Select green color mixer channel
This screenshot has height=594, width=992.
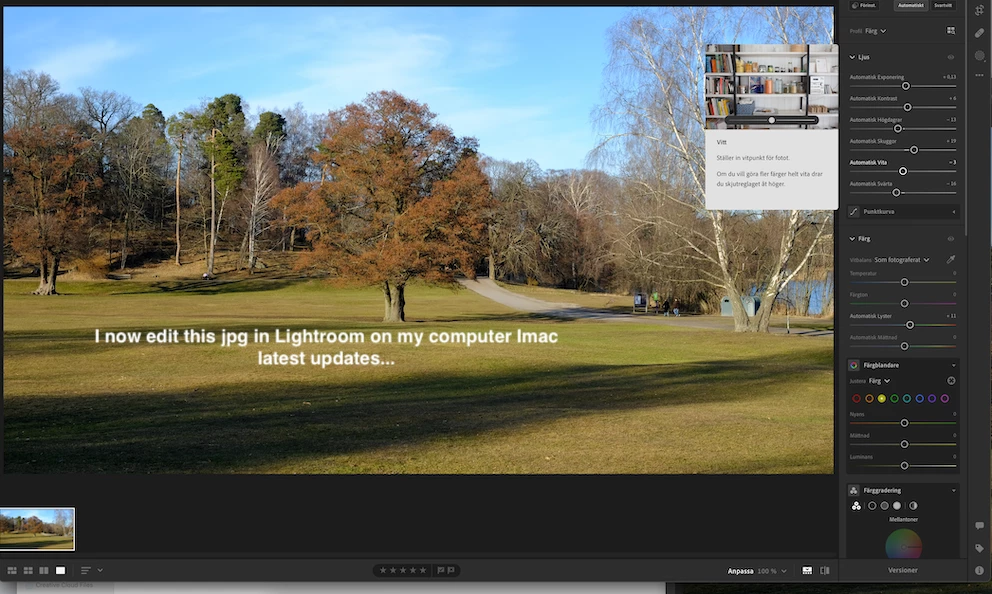(x=895, y=399)
